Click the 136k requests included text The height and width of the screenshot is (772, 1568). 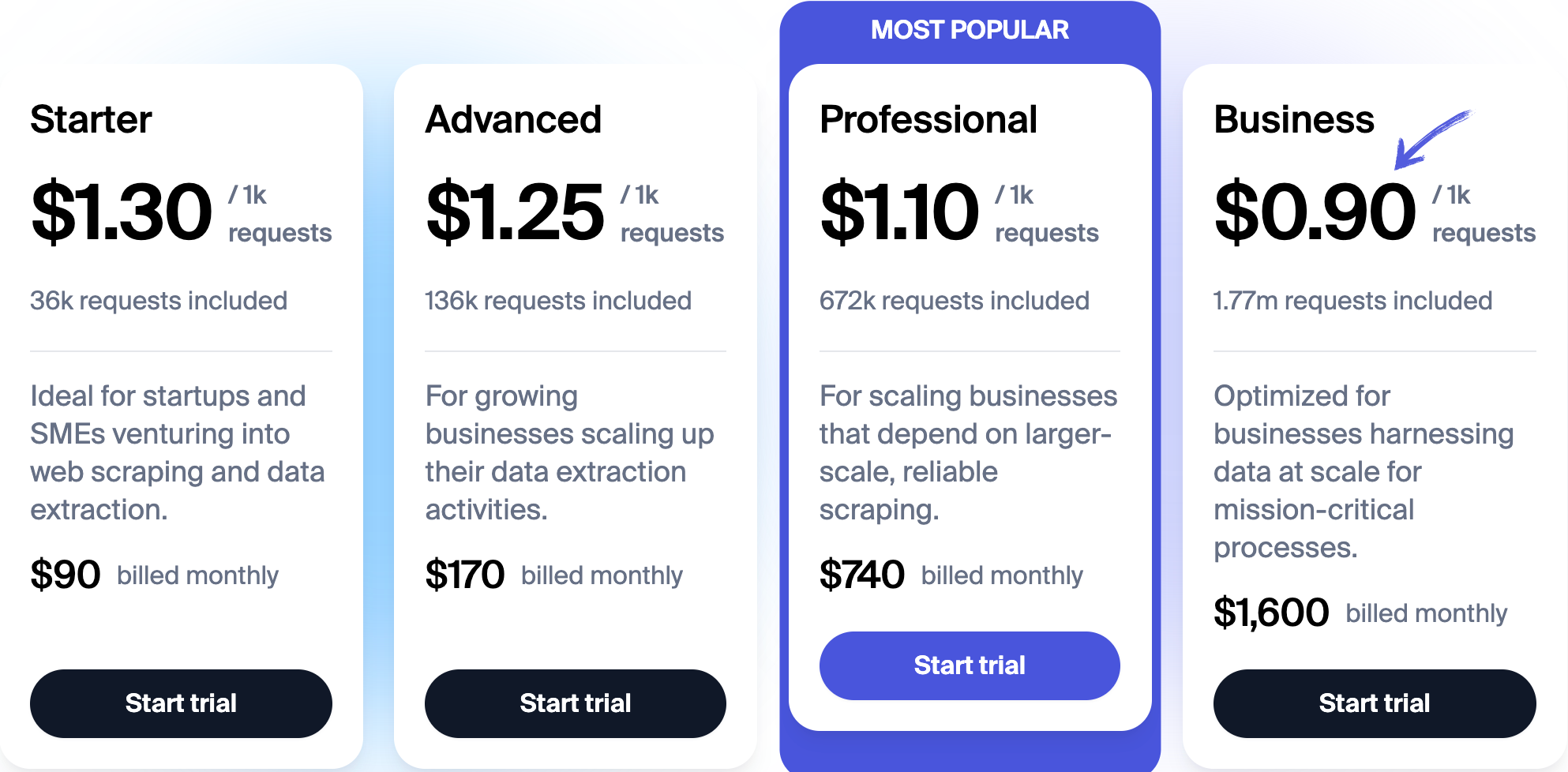click(558, 301)
